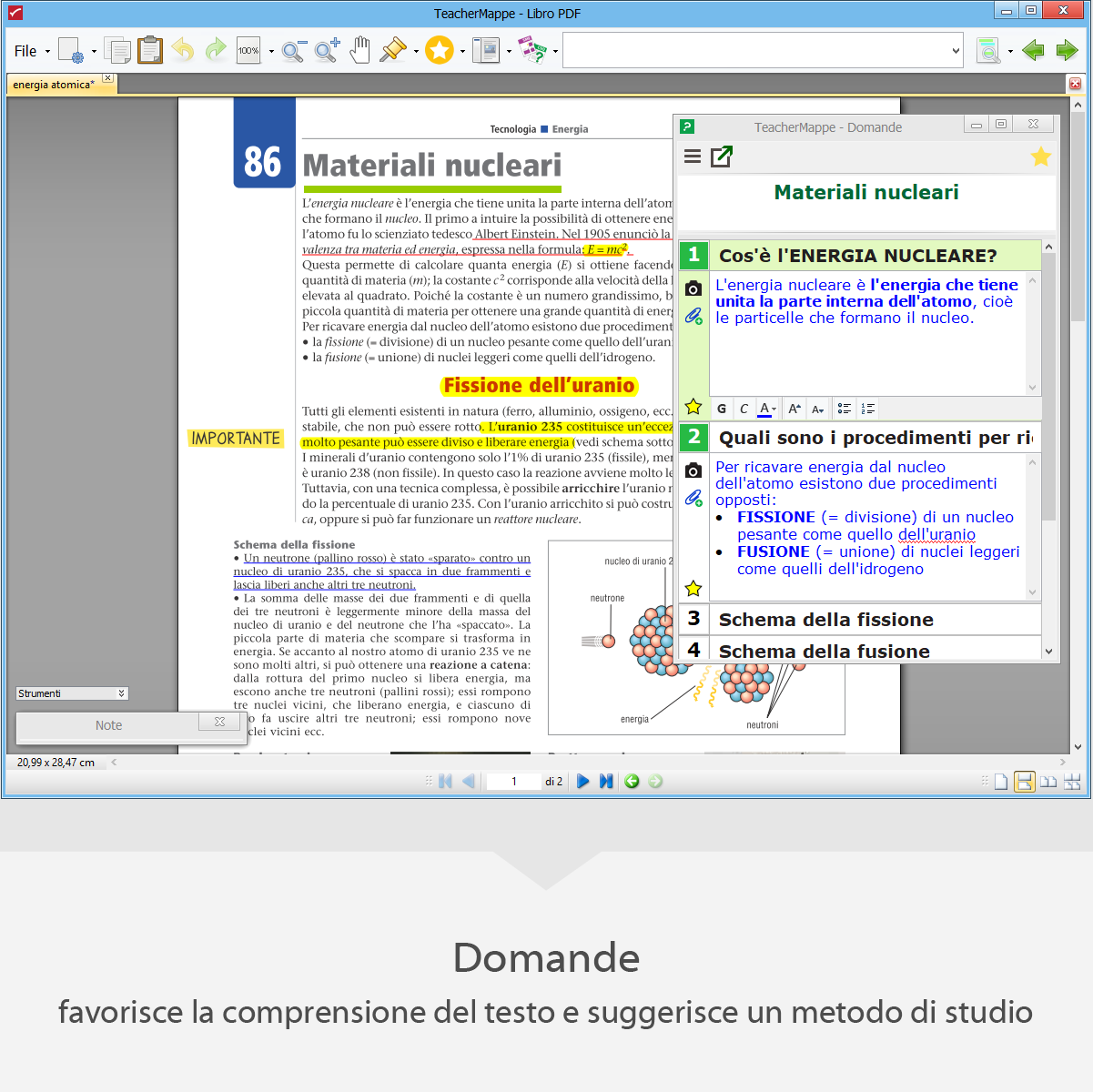This screenshot has height=1092, width=1093.
Task: Expand the Strumenti dropdown
Action: [x=121, y=693]
